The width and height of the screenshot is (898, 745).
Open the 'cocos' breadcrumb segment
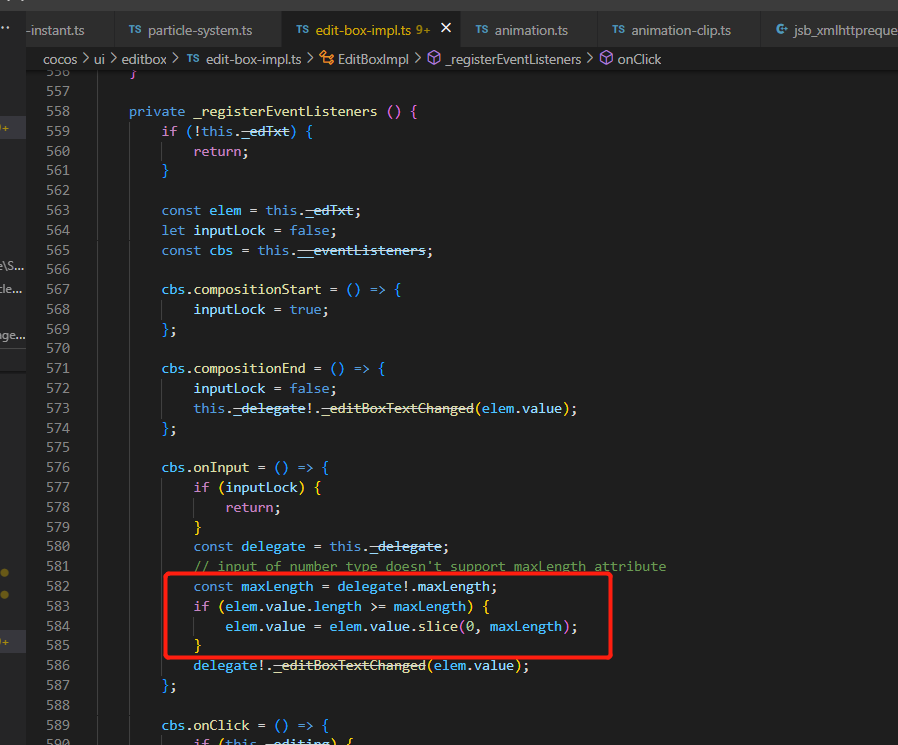60,60
